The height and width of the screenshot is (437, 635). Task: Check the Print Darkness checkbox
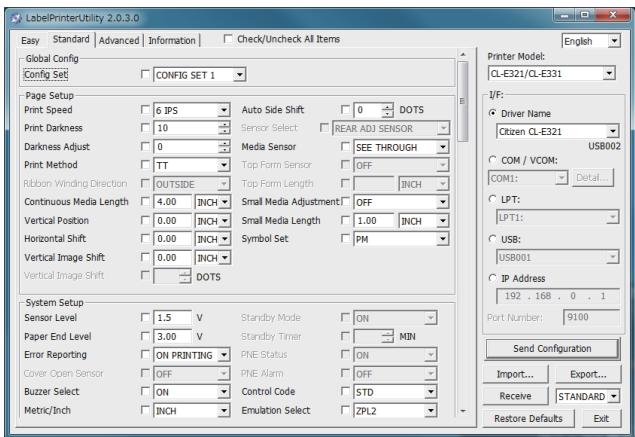click(145, 128)
